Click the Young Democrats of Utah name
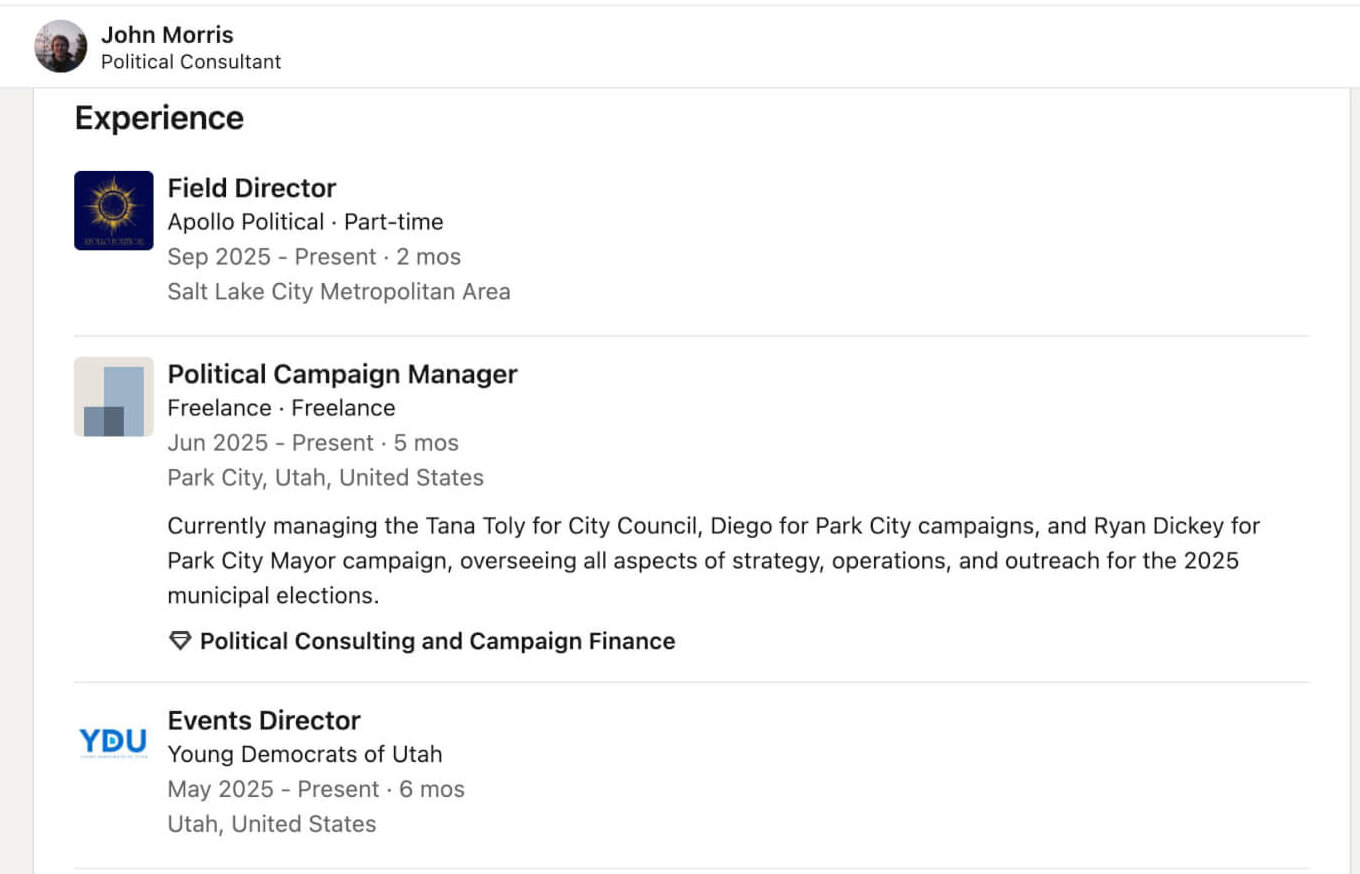Screen dimensions: 1360x874 coord(304,754)
